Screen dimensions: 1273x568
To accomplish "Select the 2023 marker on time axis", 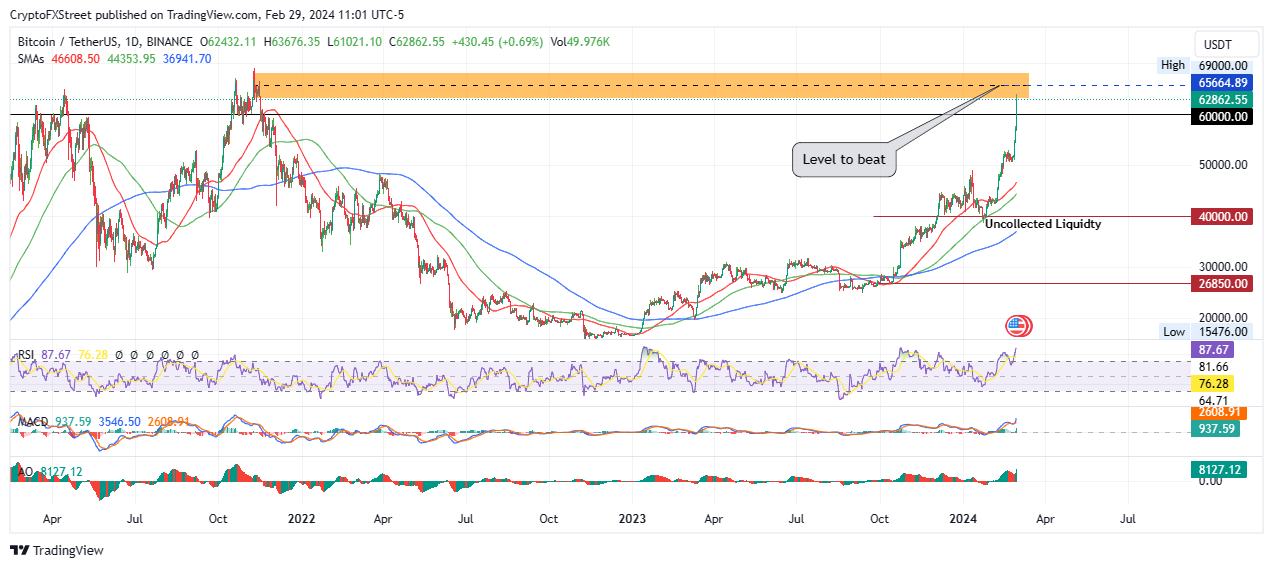I will [631, 519].
